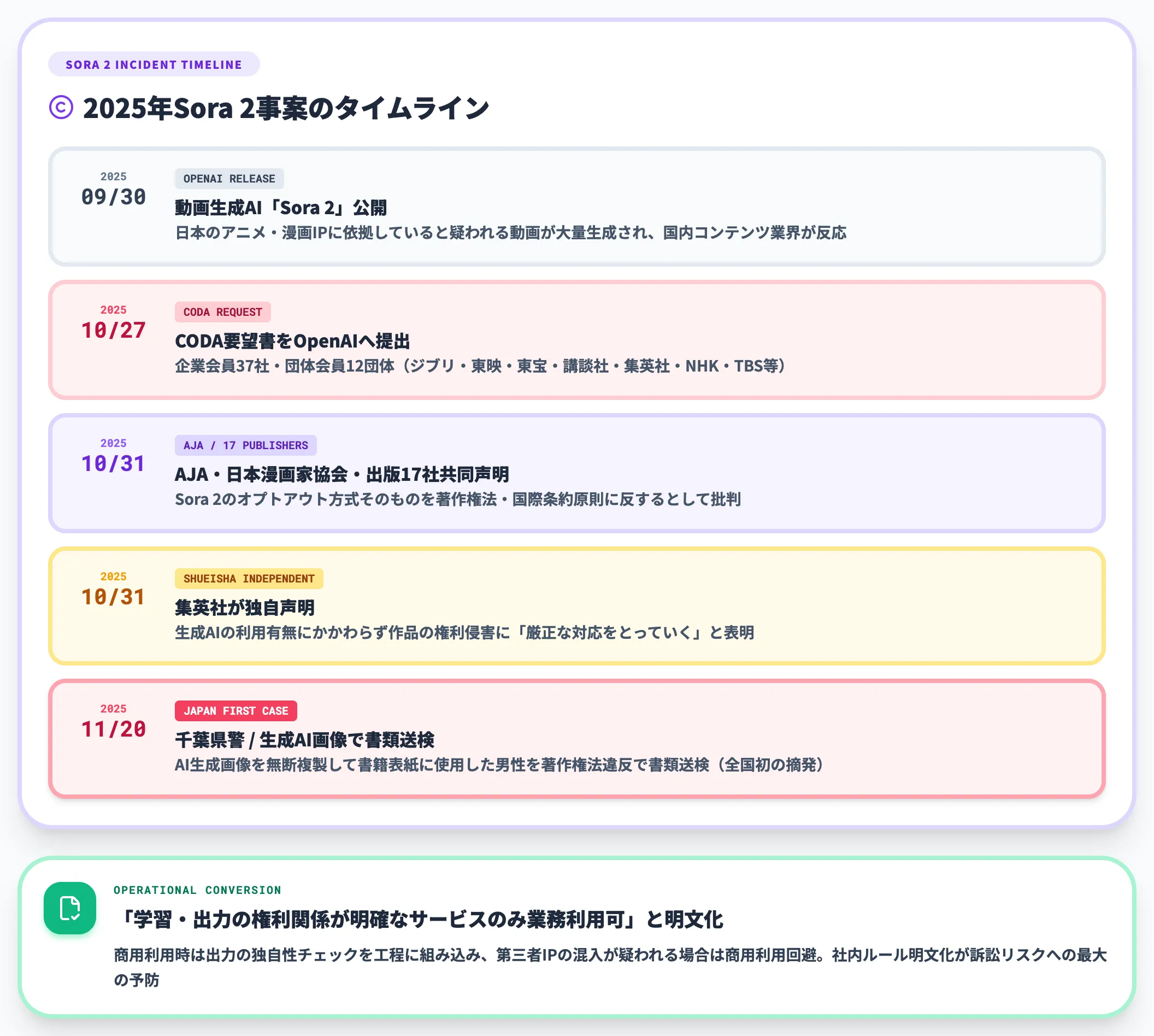
Task: Select the AJA / 17 PUBLISHERS tag
Action: pos(245,445)
